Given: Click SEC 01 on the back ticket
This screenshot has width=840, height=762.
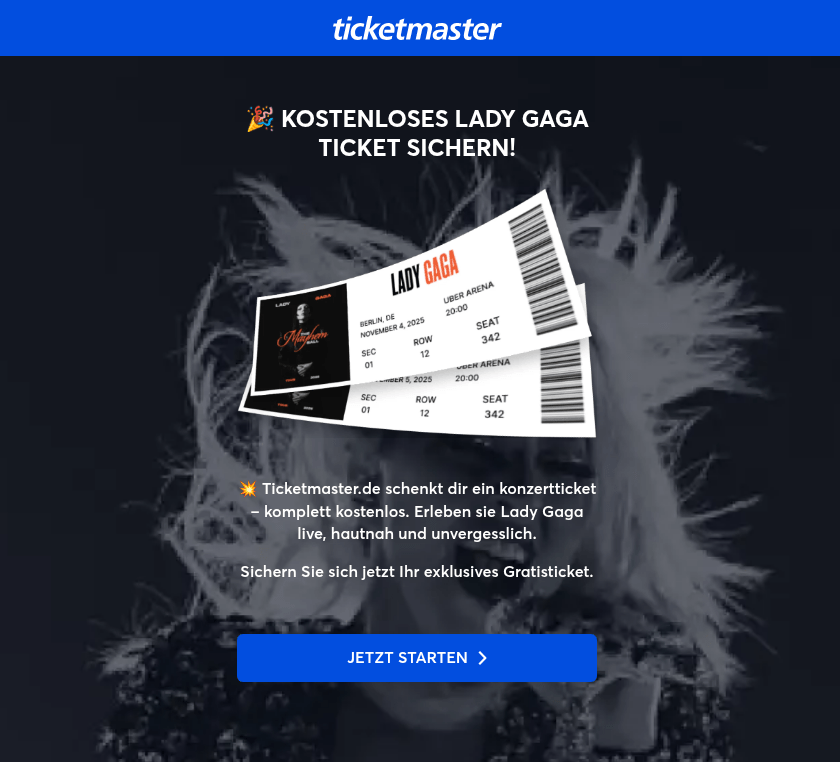Looking at the screenshot, I should tap(368, 403).
